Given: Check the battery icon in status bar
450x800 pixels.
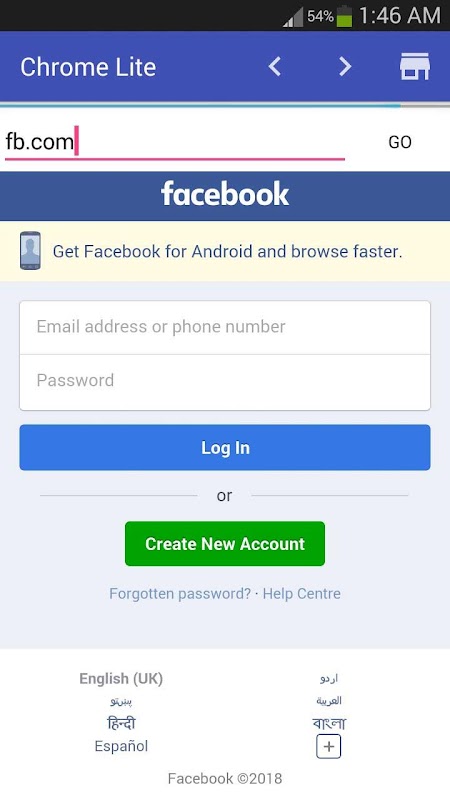Looking at the screenshot, I should (x=344, y=16).
